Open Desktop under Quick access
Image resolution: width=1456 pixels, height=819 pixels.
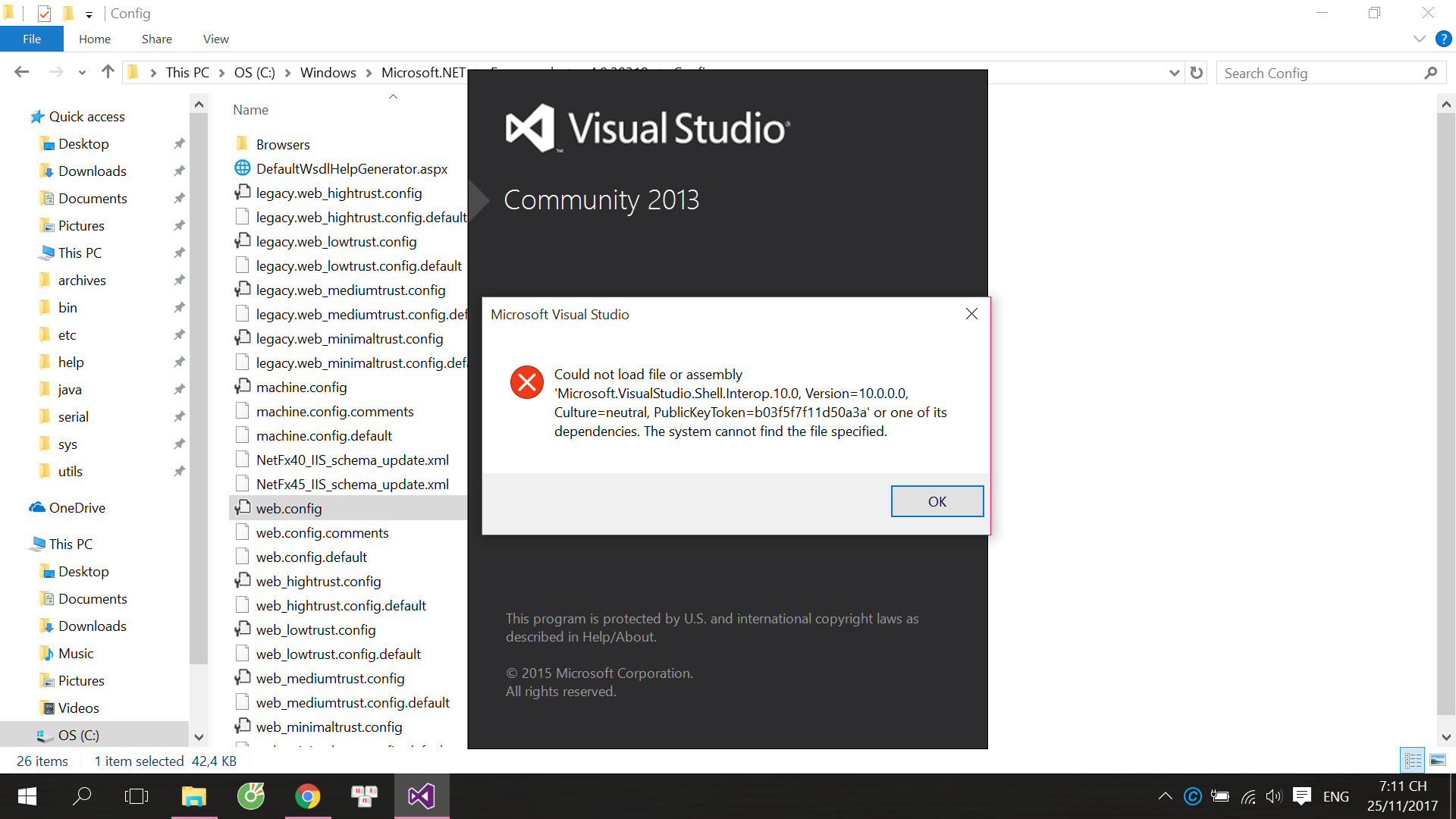pos(83,143)
